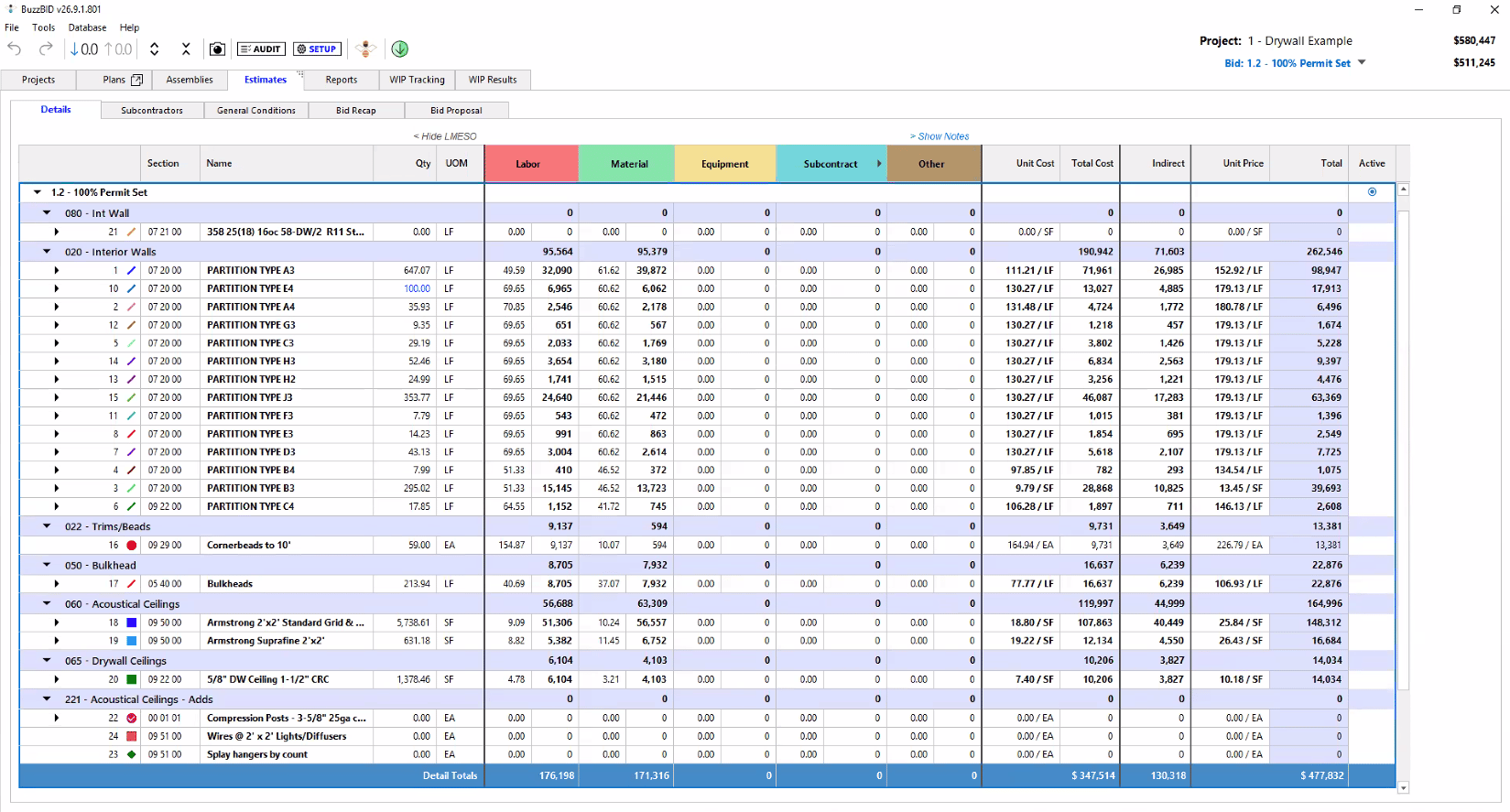The image size is (1510, 812).
Task: Expand all rows with the outward double-chevron icon
Action: click(x=155, y=49)
